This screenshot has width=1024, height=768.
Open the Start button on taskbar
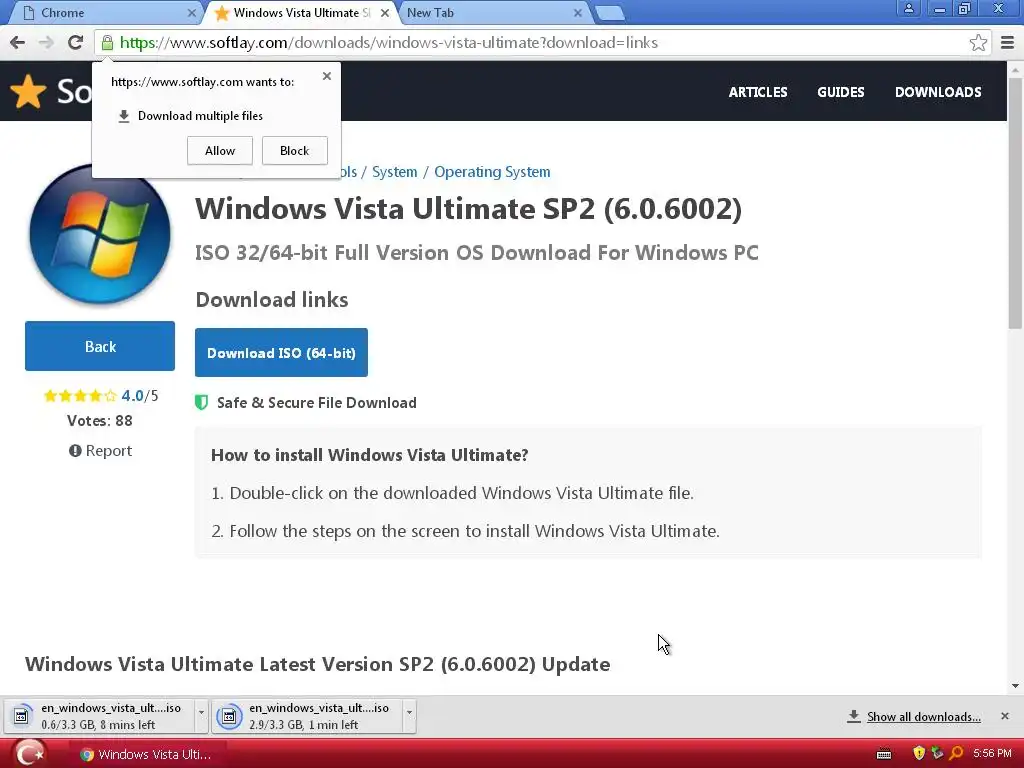[x=29, y=754]
